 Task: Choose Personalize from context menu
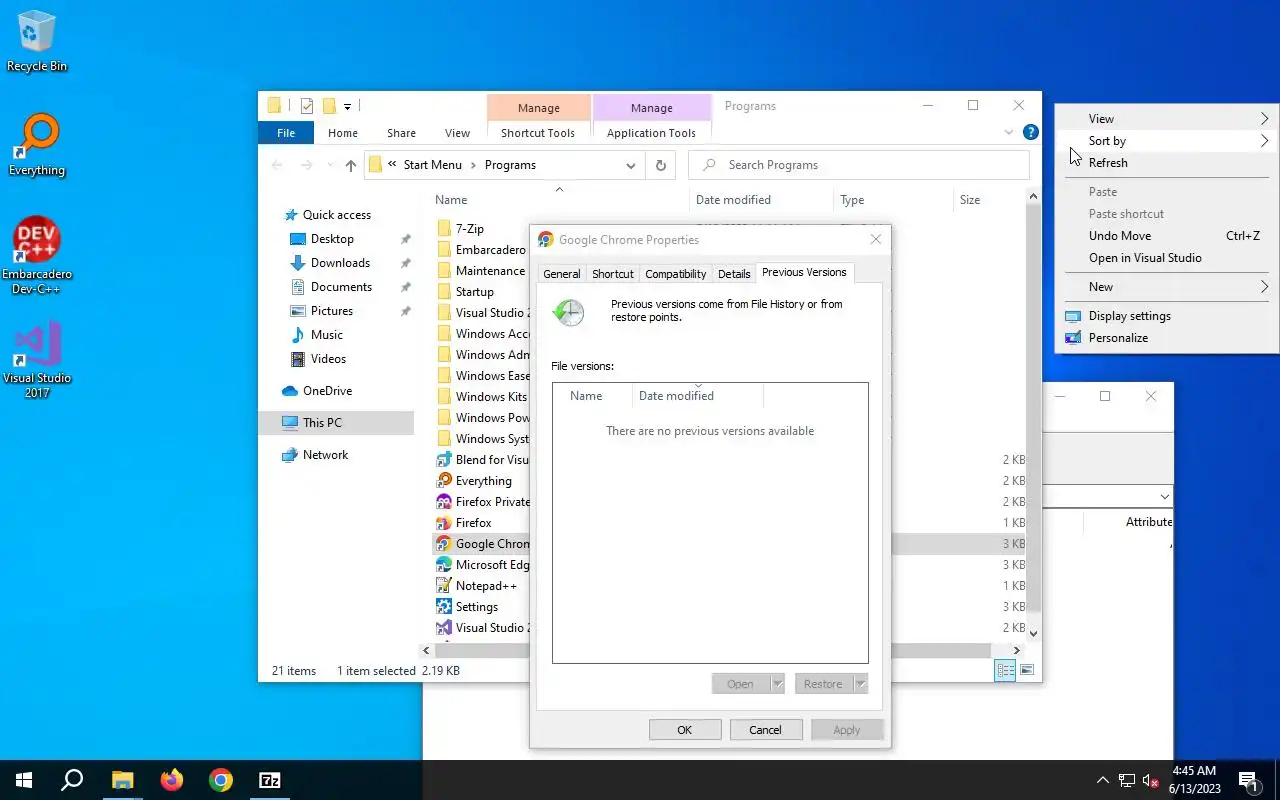click(1168, 338)
